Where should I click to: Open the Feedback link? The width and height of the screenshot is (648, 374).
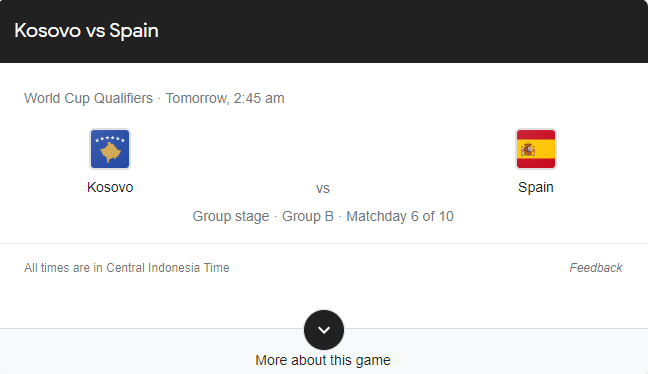click(596, 268)
